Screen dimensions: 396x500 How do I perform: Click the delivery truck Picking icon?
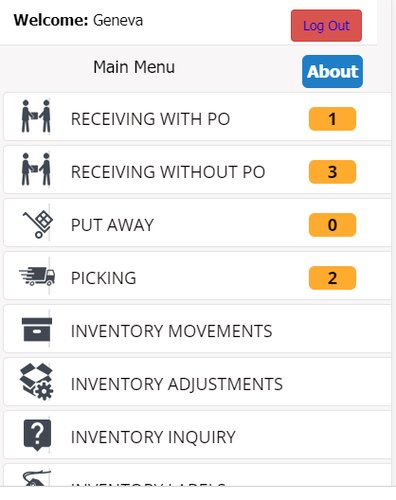(x=37, y=276)
